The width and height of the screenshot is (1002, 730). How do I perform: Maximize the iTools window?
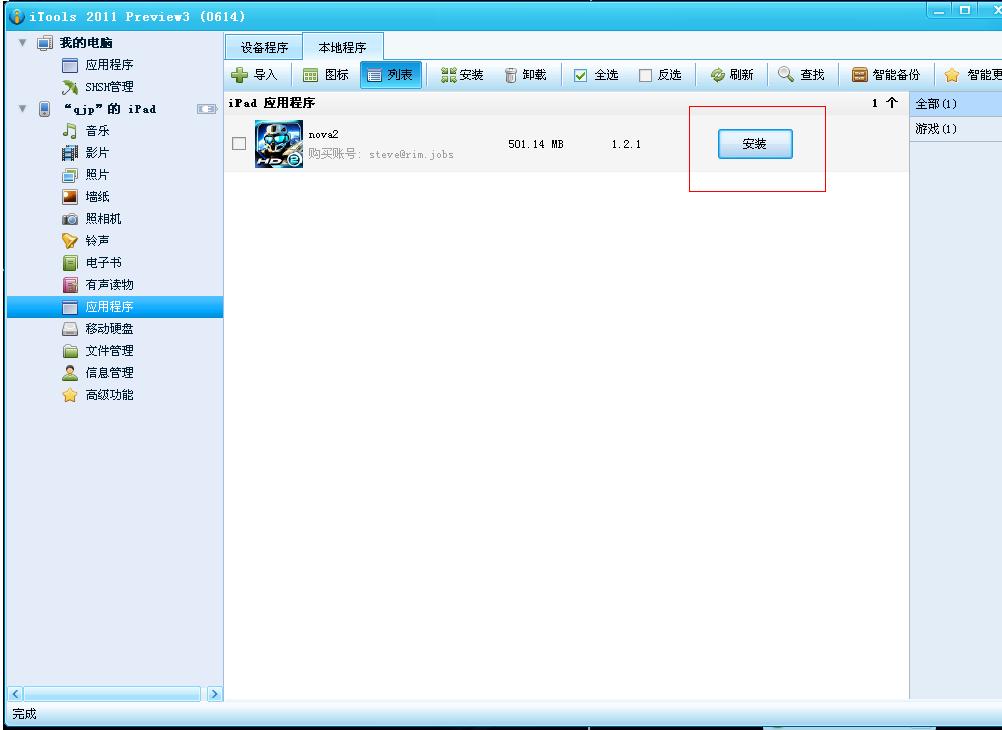(x=965, y=10)
